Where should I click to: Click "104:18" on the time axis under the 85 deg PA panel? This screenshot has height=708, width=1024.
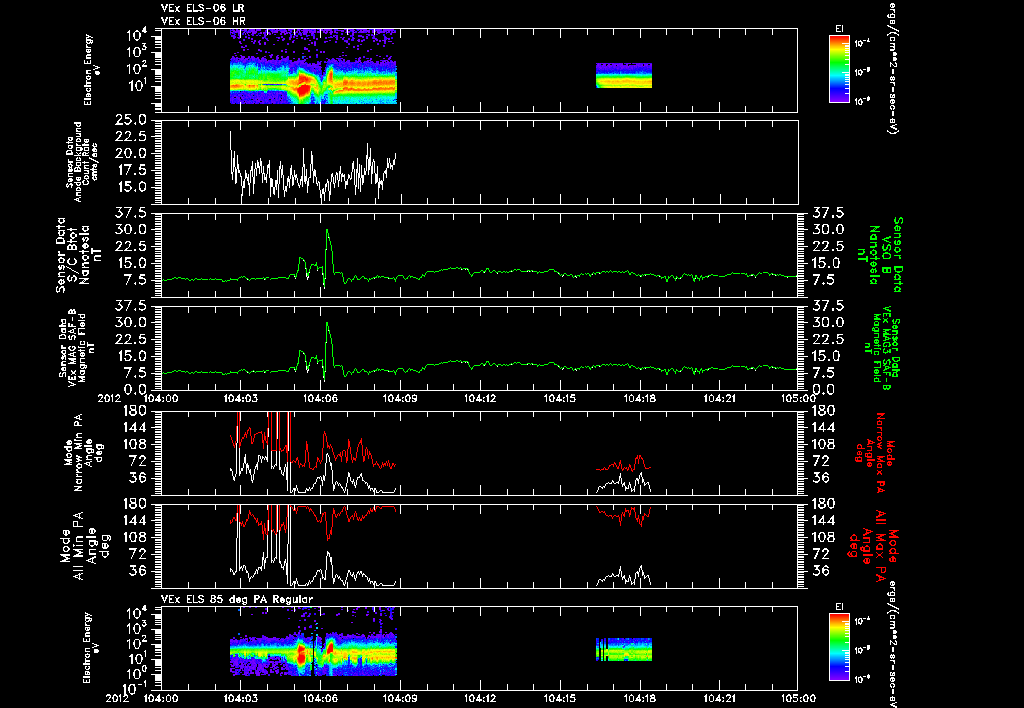click(x=639, y=698)
